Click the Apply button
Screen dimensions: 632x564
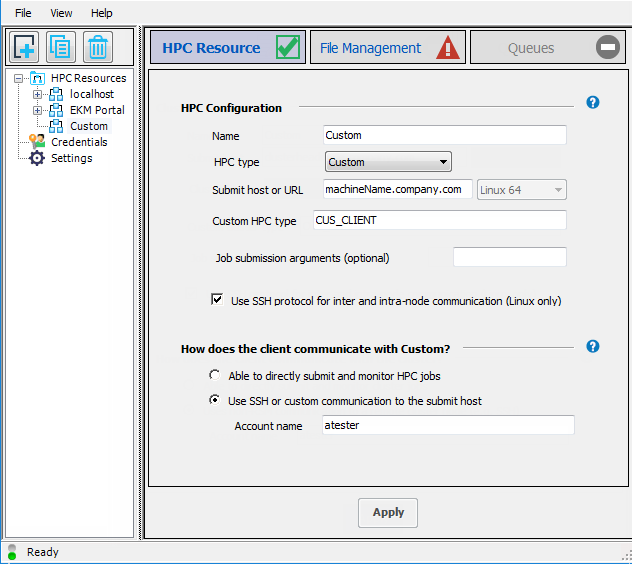click(388, 512)
